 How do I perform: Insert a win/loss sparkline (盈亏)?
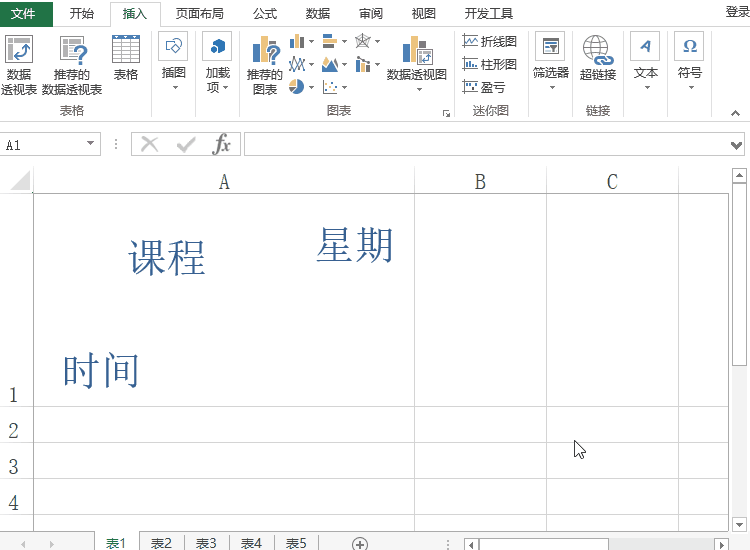(x=484, y=87)
